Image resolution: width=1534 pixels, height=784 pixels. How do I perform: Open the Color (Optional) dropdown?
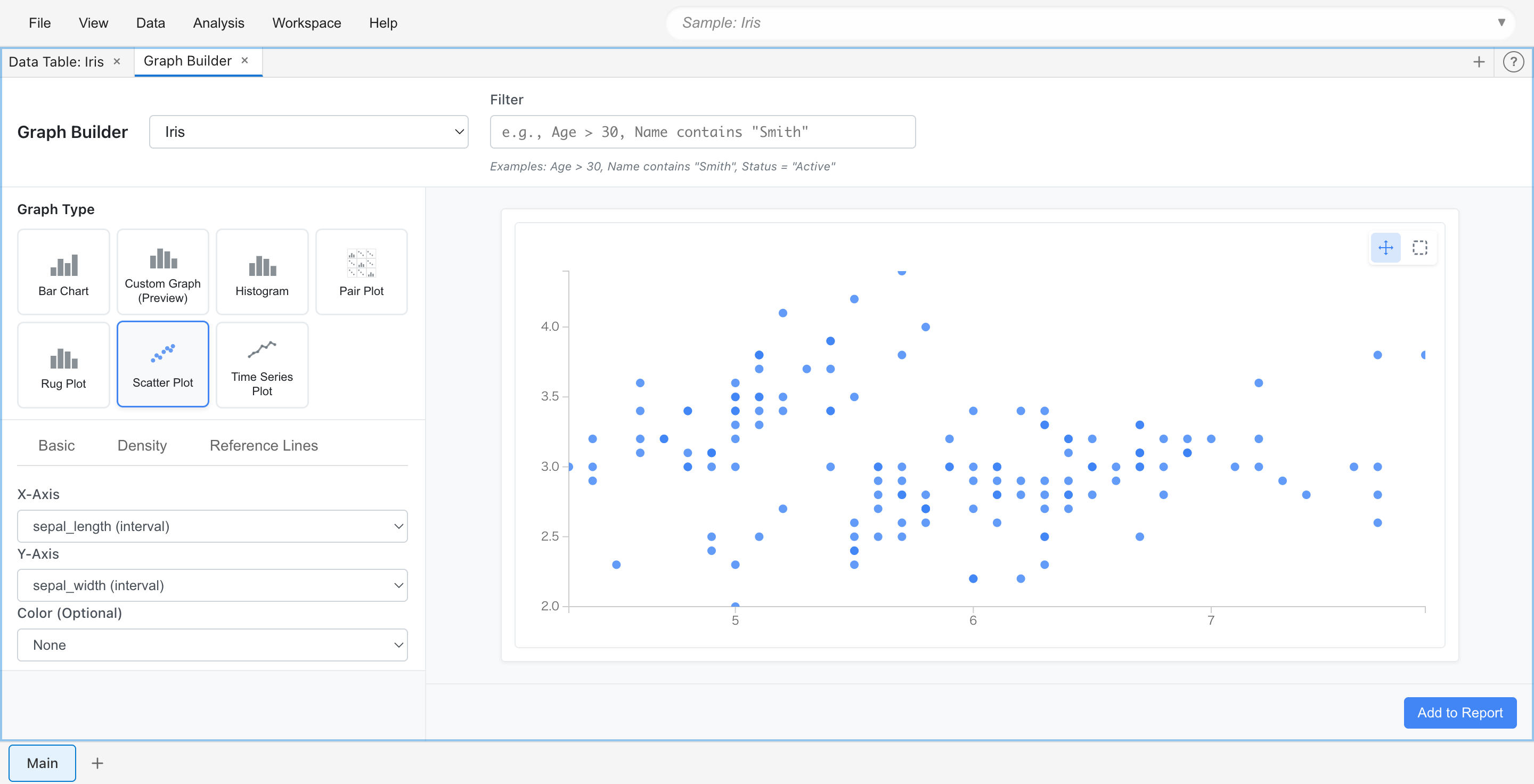pos(212,644)
